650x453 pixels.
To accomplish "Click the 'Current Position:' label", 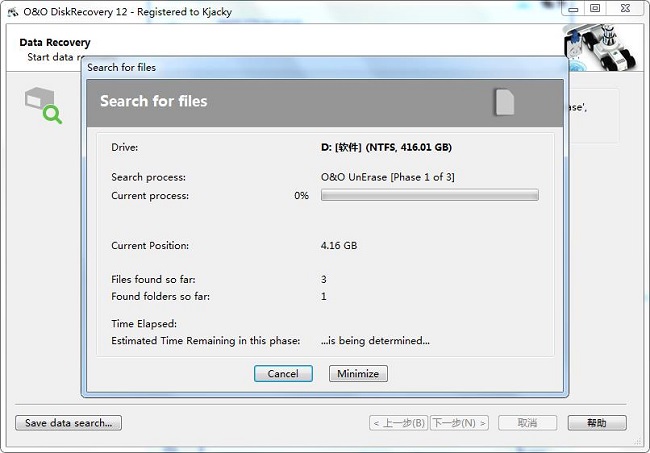I will coord(150,245).
